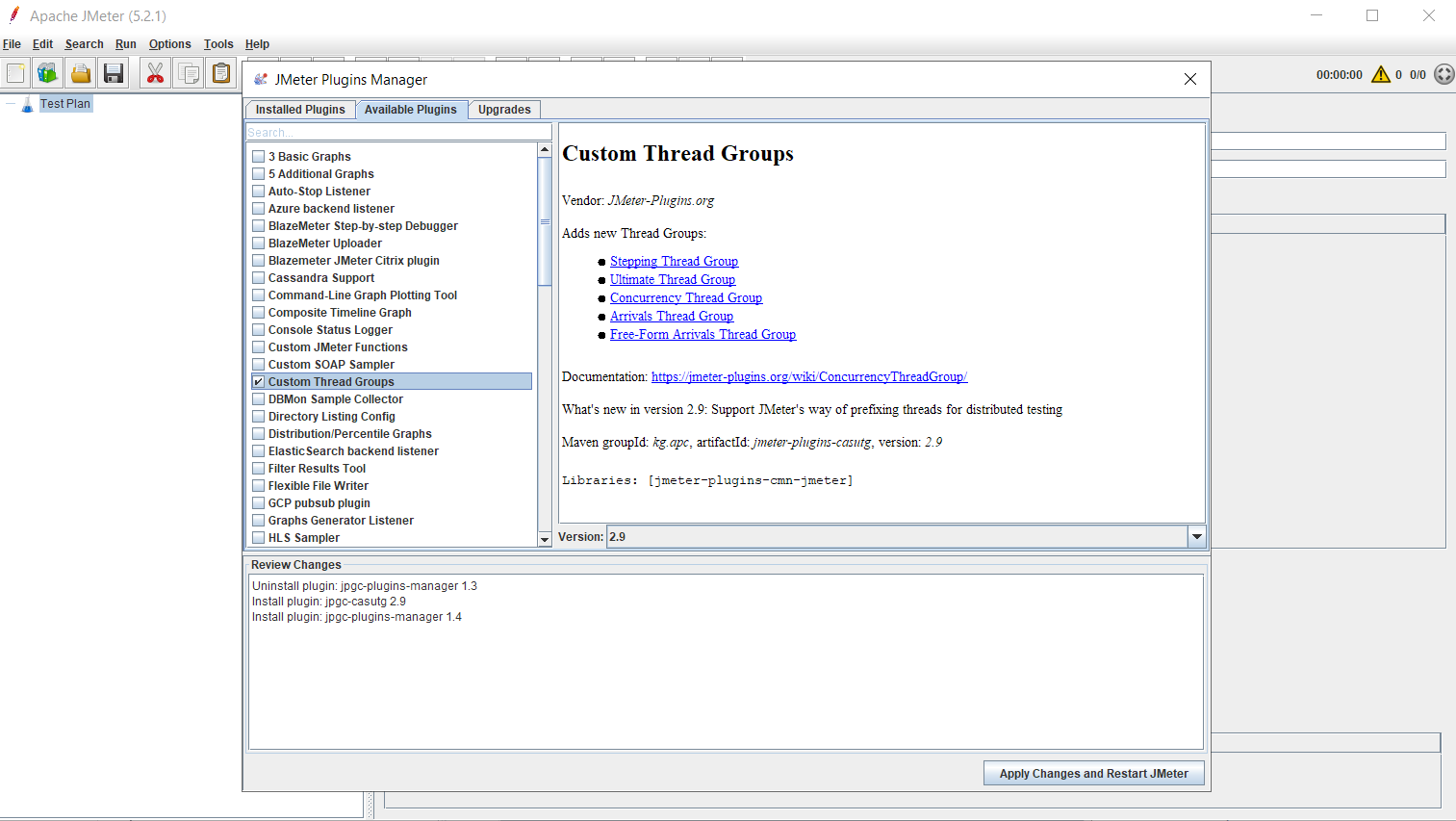Click the Review Changes text area
Viewport: 1456px width, 821px height.
click(726, 662)
